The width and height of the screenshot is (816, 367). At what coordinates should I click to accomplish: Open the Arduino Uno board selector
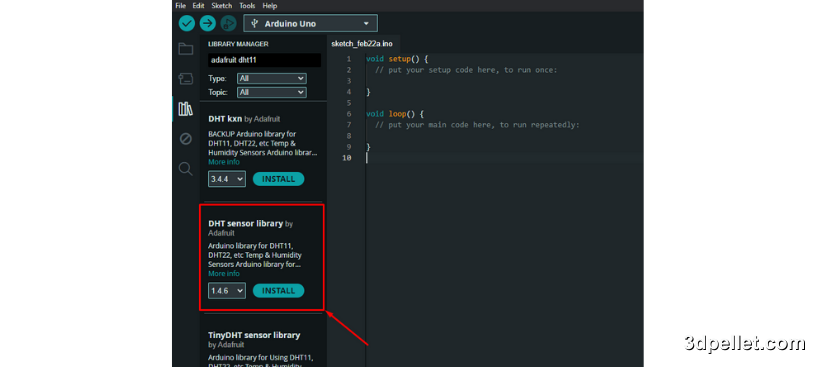point(311,23)
